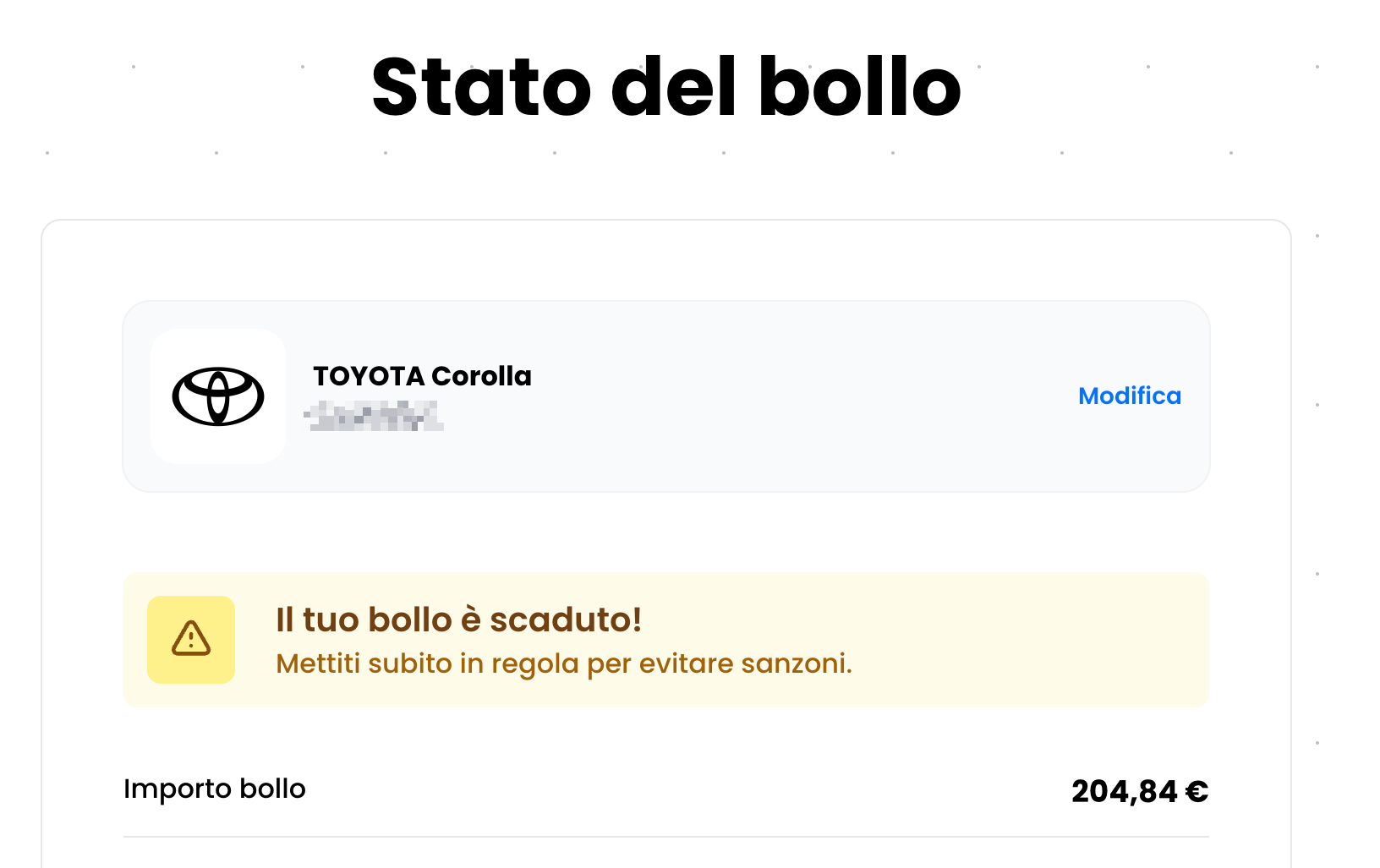The image size is (1380, 868).
Task: Select the main white card container
Action: [x=667, y=541]
